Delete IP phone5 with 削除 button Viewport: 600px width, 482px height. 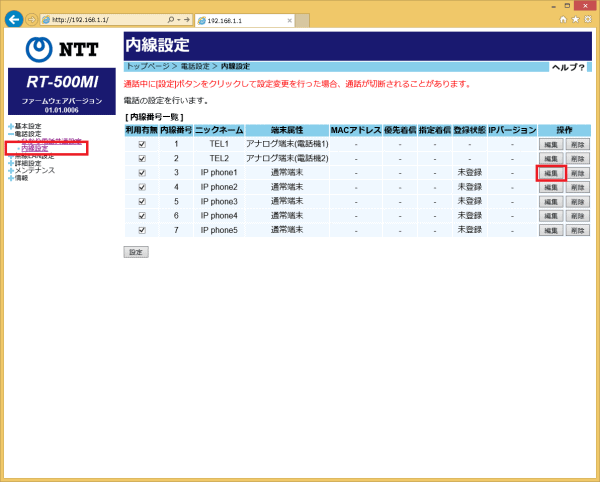coord(578,231)
